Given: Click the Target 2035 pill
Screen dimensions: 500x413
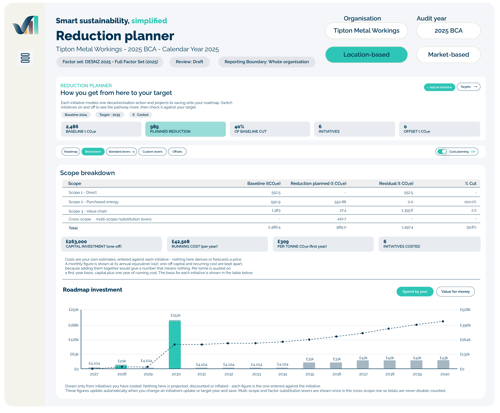Looking at the screenshot, I should (110, 115).
